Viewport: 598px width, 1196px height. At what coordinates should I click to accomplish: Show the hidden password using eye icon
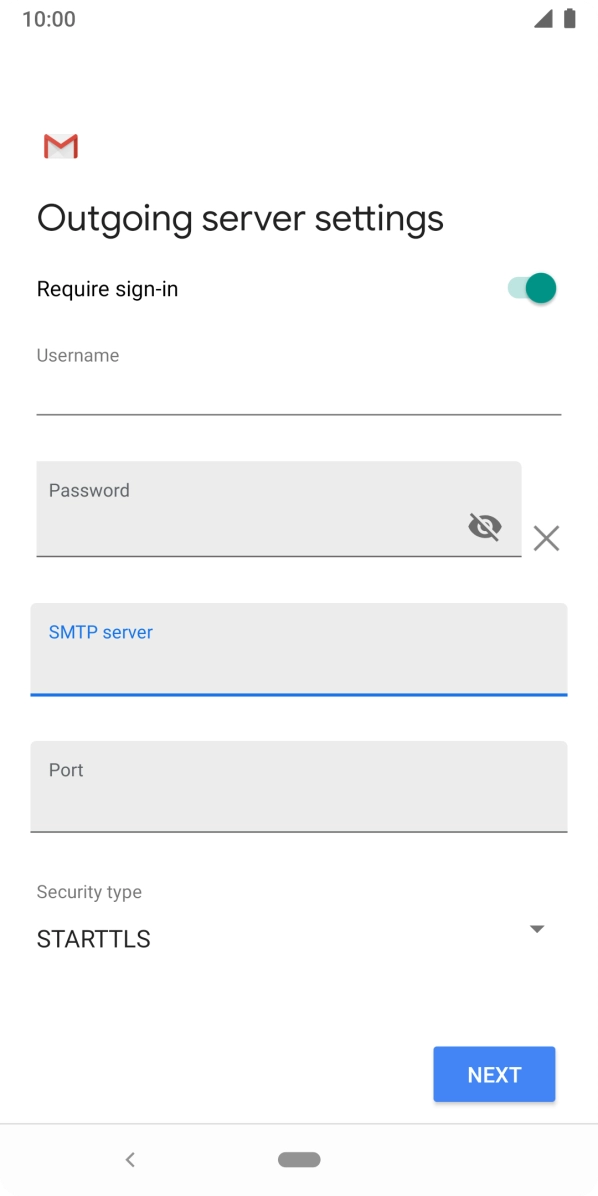click(485, 526)
